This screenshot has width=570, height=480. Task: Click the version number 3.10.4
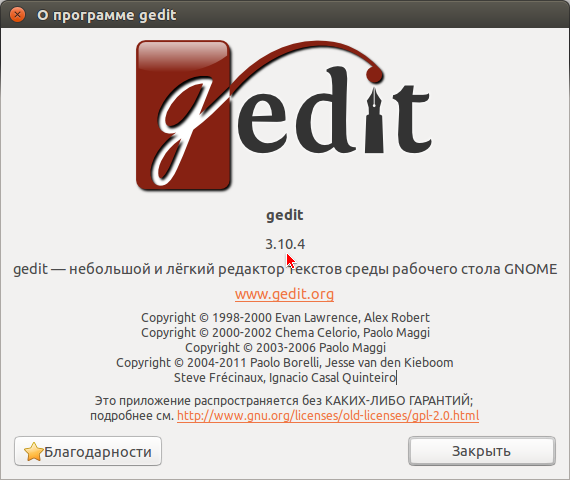click(285, 244)
